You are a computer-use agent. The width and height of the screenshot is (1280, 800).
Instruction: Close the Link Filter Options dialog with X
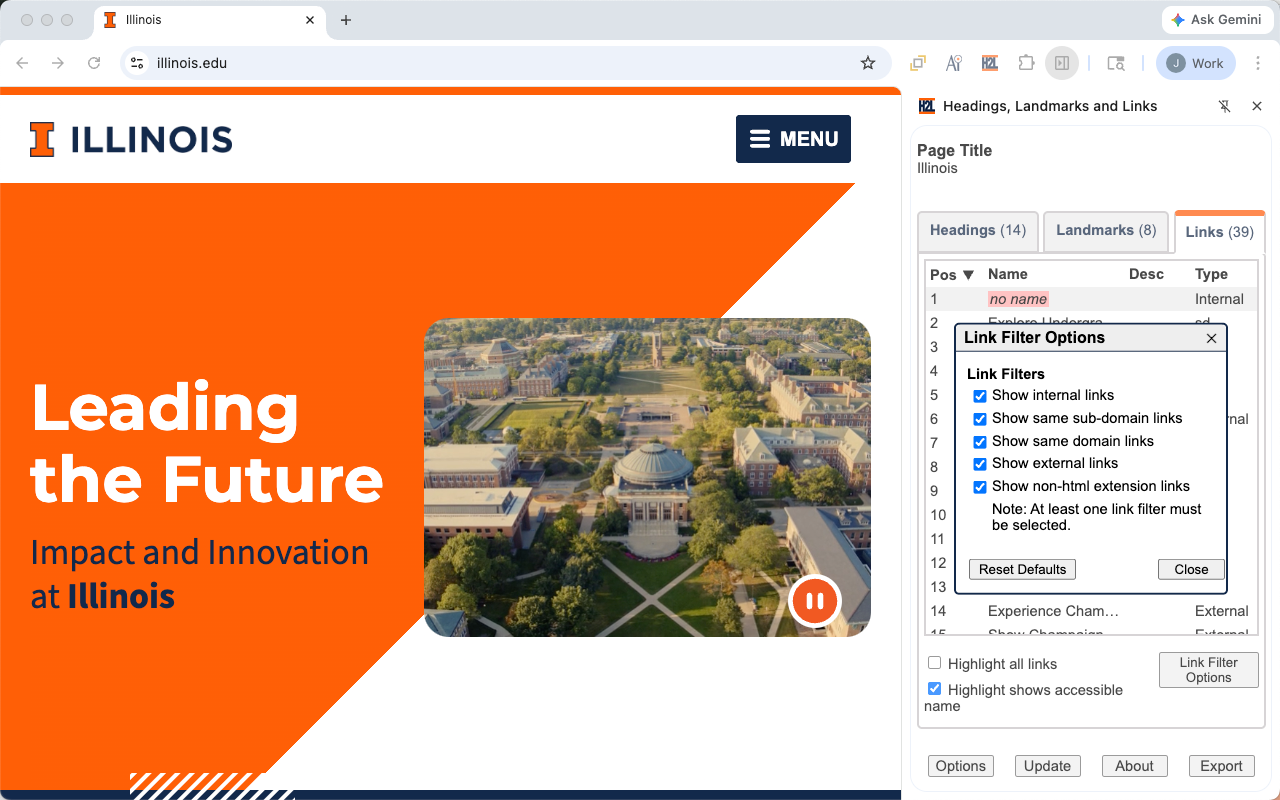pyautogui.click(x=1211, y=338)
